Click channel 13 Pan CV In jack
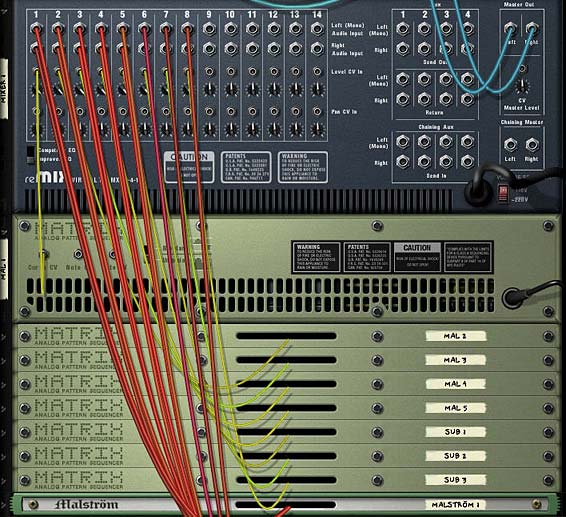This screenshot has width=566, height=517. click(x=295, y=111)
